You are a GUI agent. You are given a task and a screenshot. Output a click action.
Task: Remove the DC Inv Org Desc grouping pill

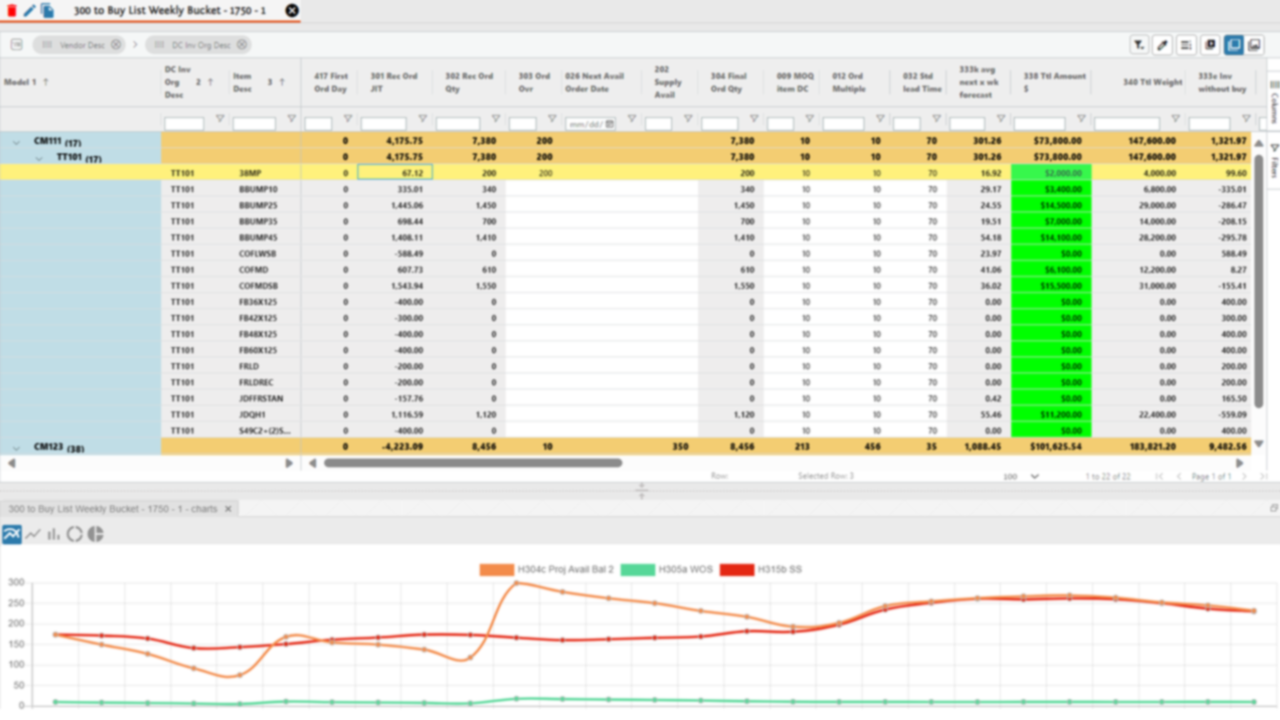tap(241, 44)
